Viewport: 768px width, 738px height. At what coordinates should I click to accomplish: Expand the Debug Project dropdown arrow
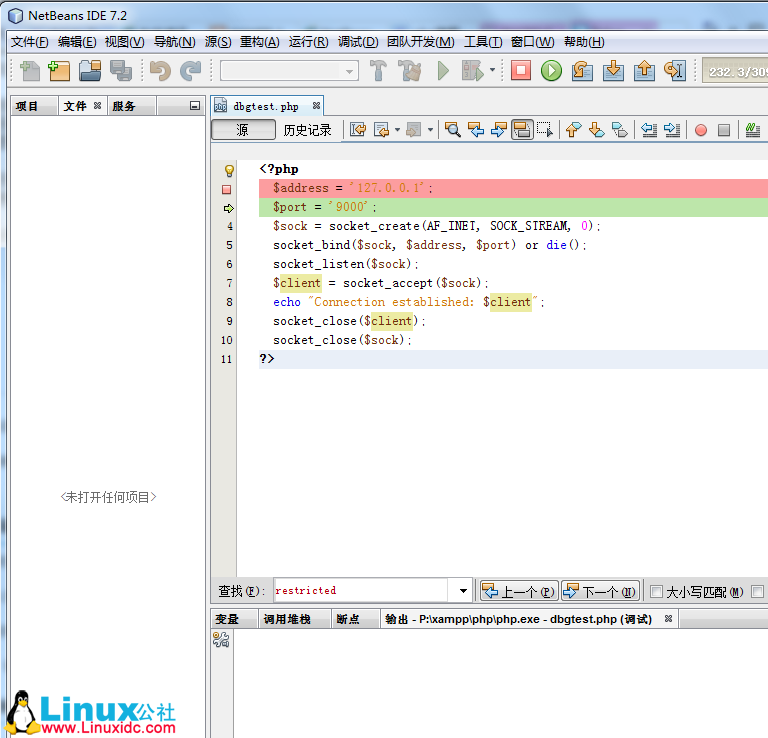click(493, 70)
